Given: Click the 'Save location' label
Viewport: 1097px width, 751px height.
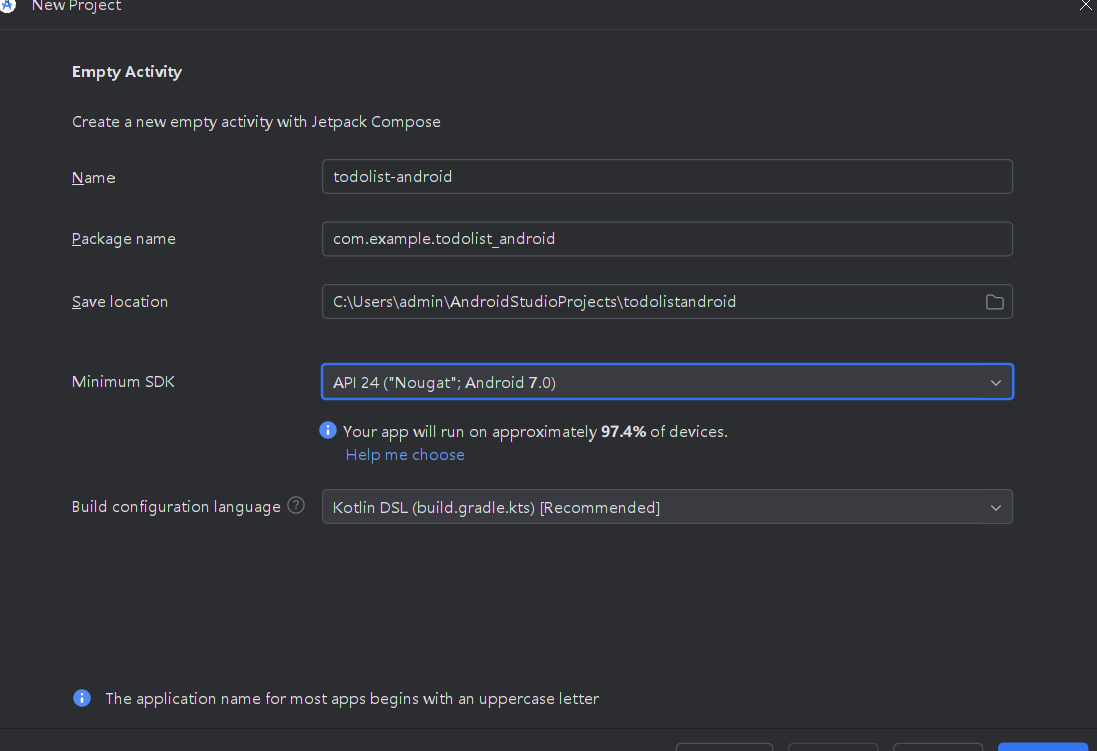Looking at the screenshot, I should click(120, 302).
